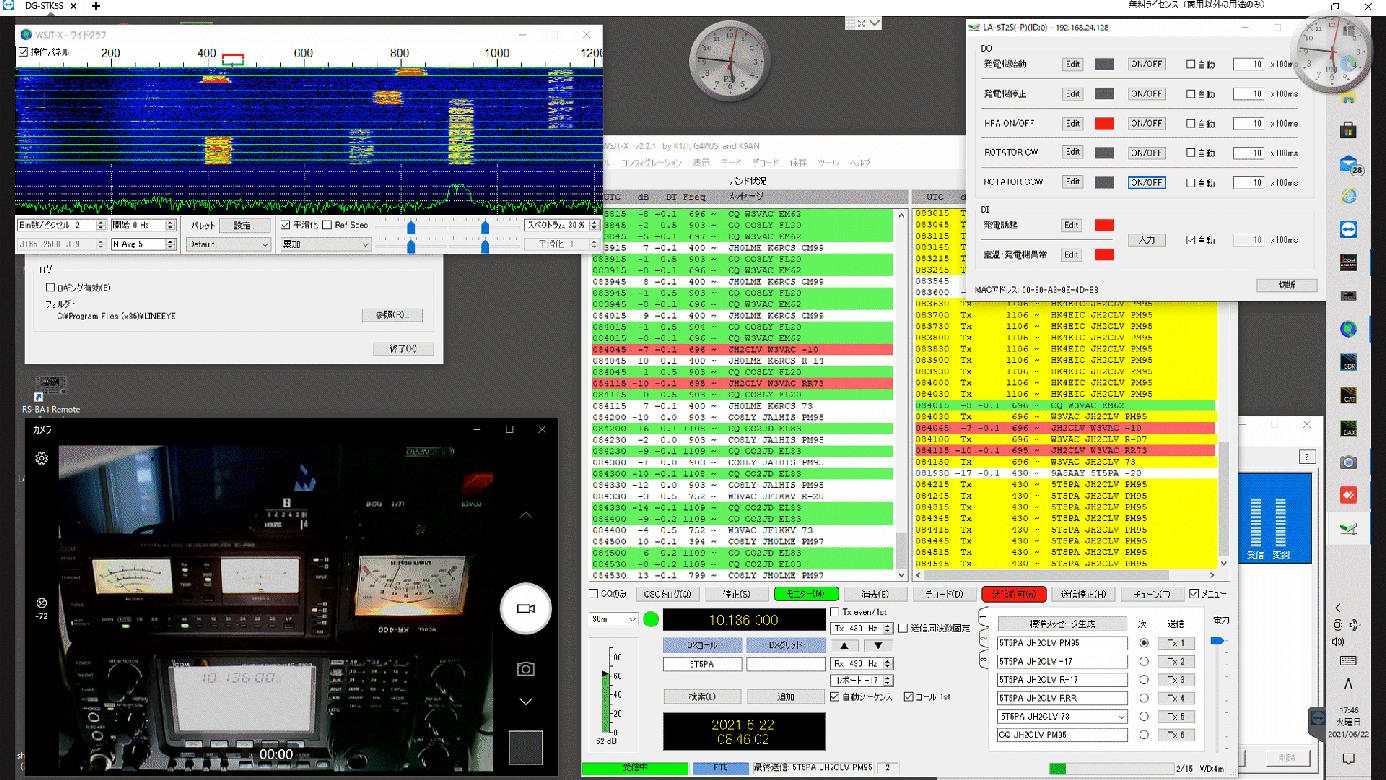1386x780 pixels.
Task: Open TeamViewer icon in the taskbar
Action: (x=1348, y=230)
